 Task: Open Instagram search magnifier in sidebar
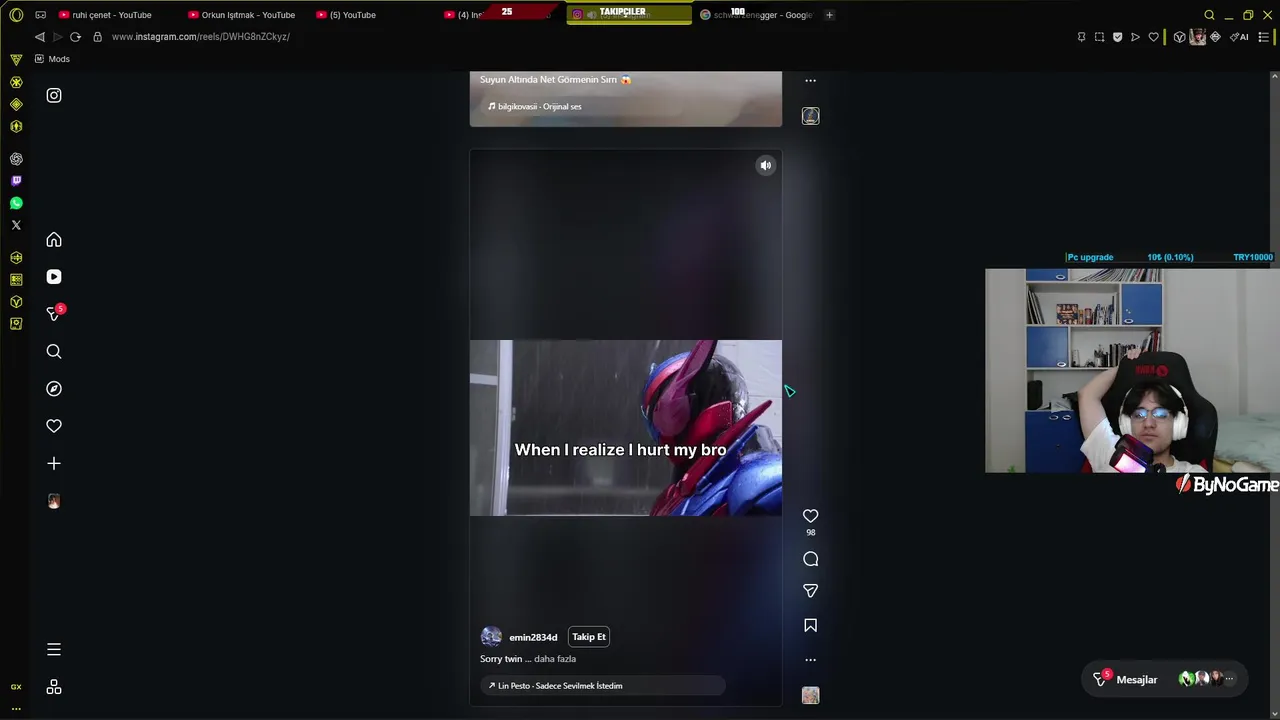(54, 351)
